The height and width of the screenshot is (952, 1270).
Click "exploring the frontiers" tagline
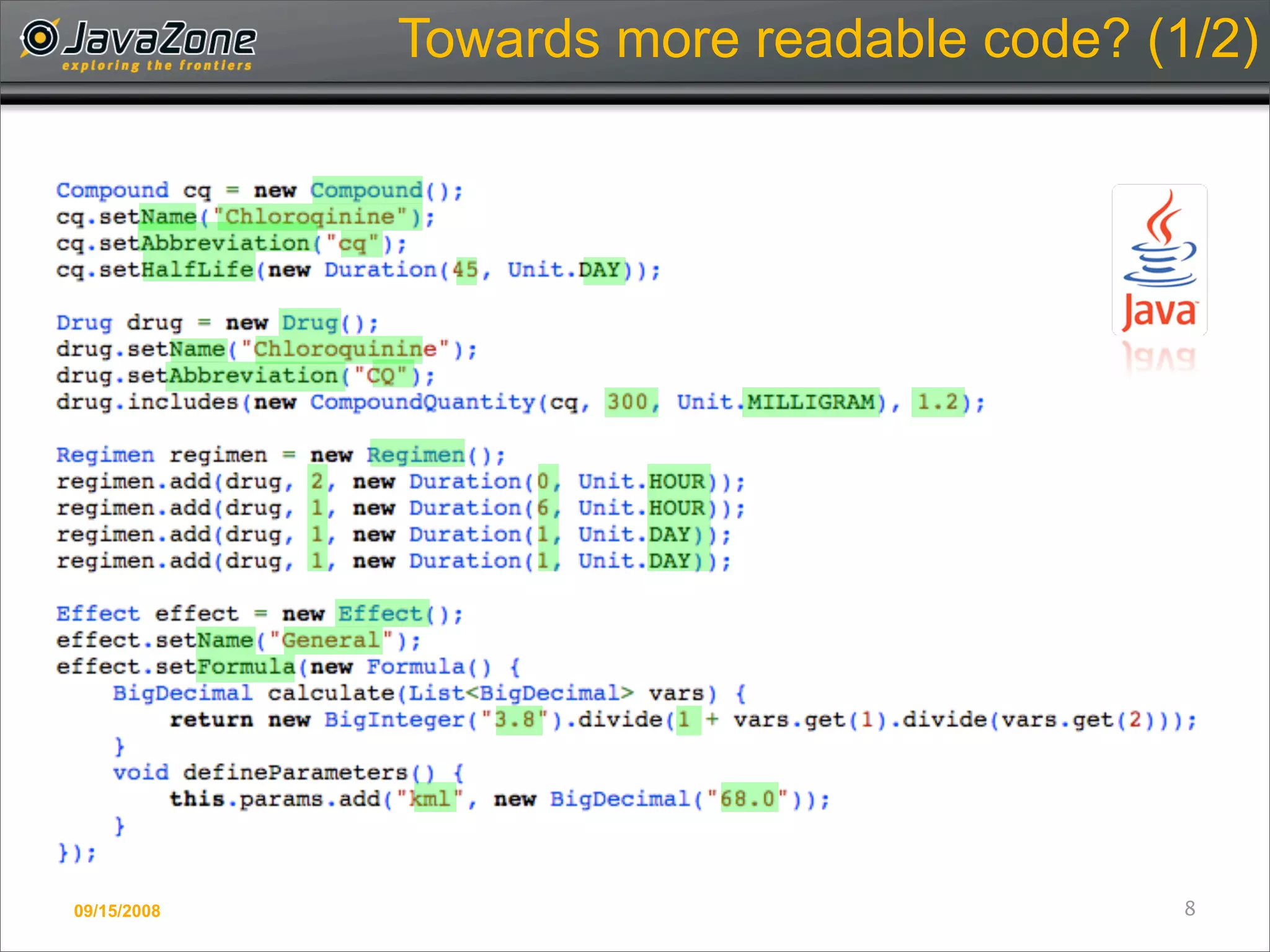pyautogui.click(x=157, y=65)
